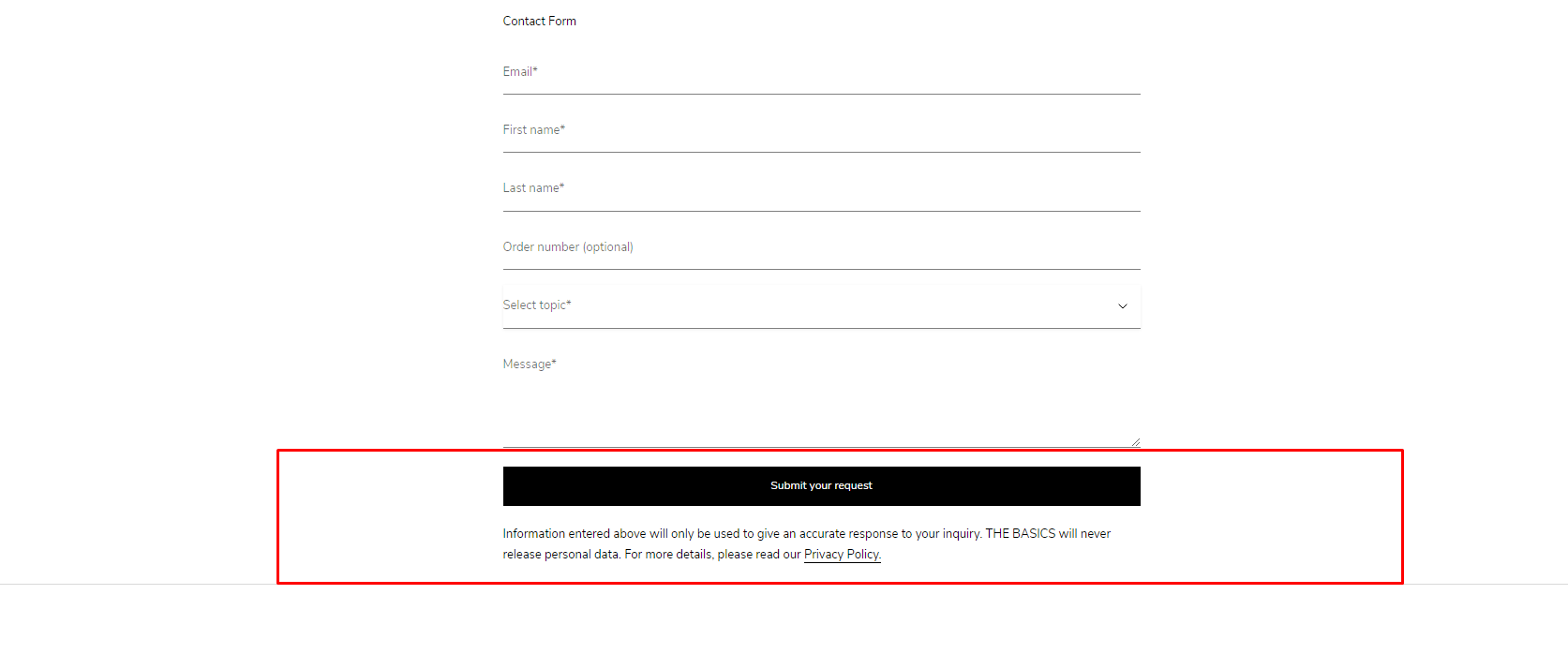Click the "Message*" placeholder label
Viewport: 1568px width, 654px height.
(530, 364)
